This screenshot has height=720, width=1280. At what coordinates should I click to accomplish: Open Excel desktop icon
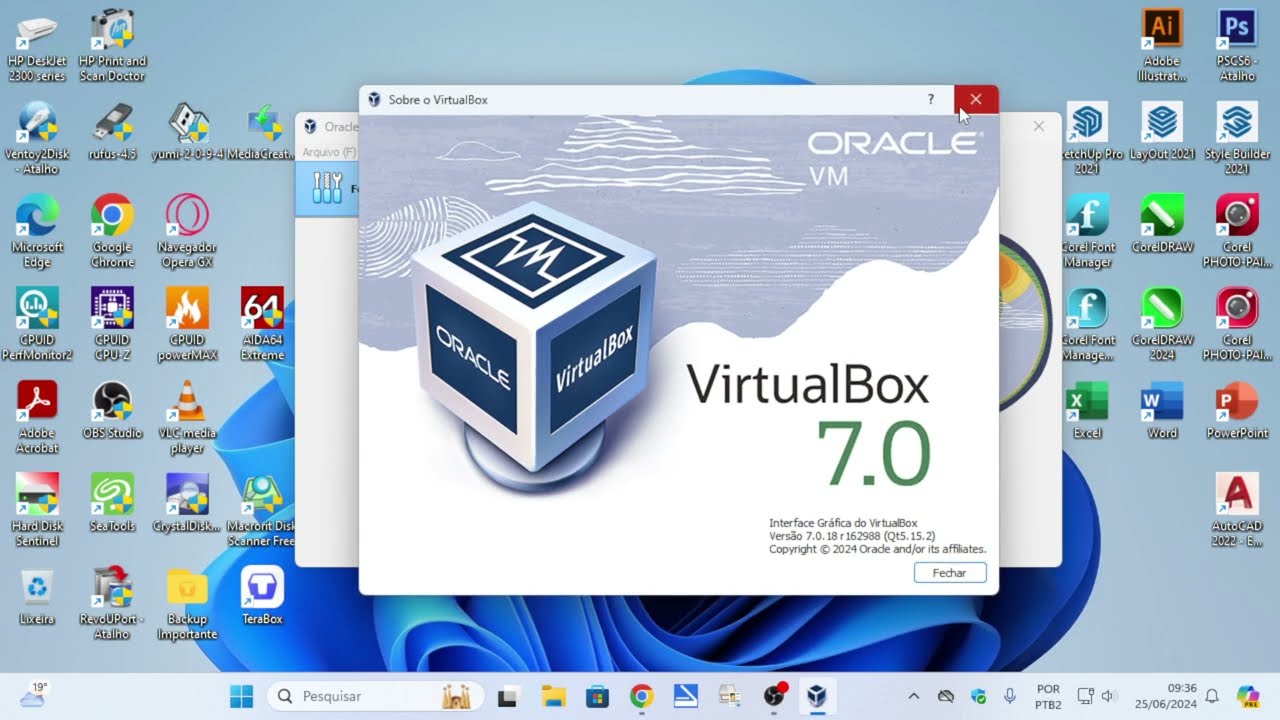point(1087,410)
